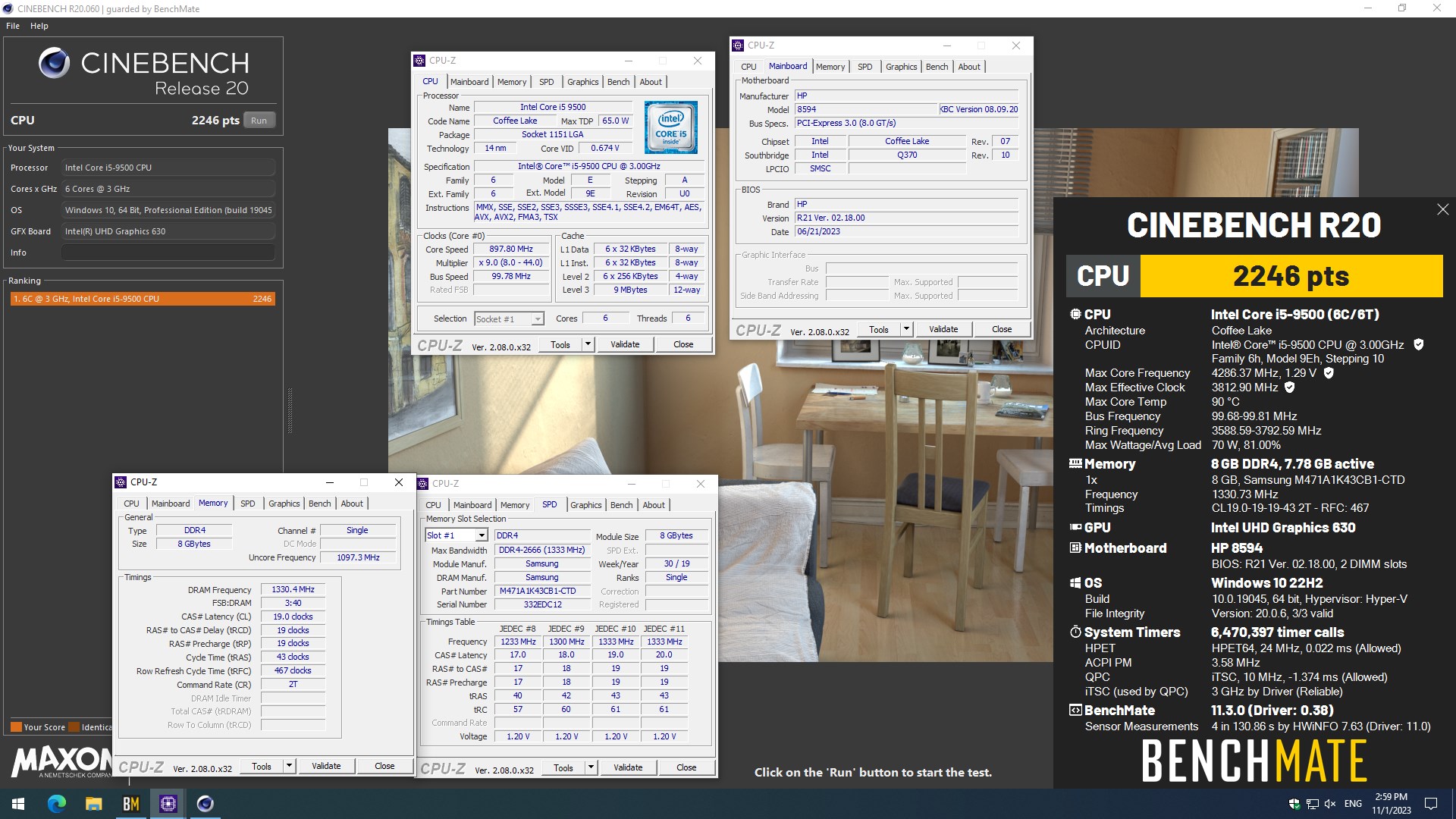Switch to the SPD tab in the Memory window
The image size is (1456, 819).
(247, 504)
